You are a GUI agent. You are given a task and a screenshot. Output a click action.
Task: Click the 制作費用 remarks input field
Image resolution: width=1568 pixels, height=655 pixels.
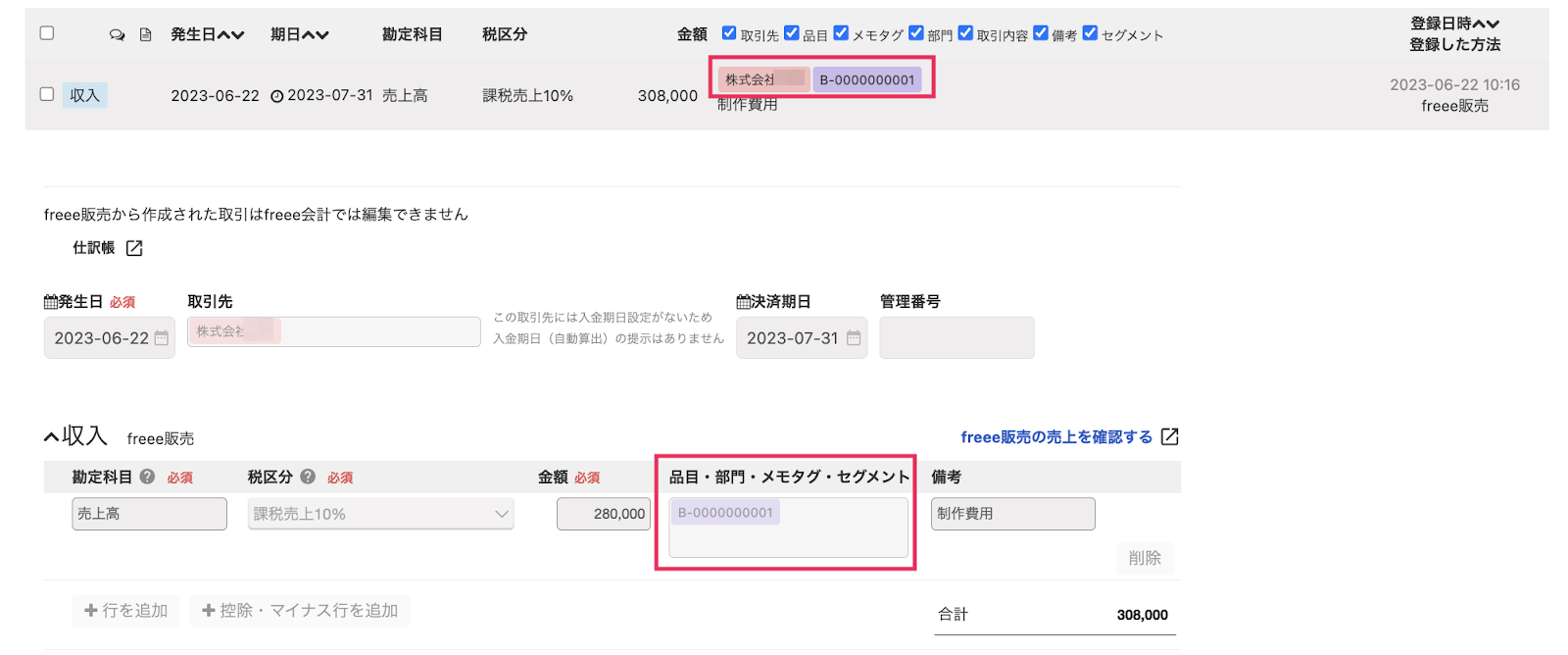click(x=1013, y=514)
